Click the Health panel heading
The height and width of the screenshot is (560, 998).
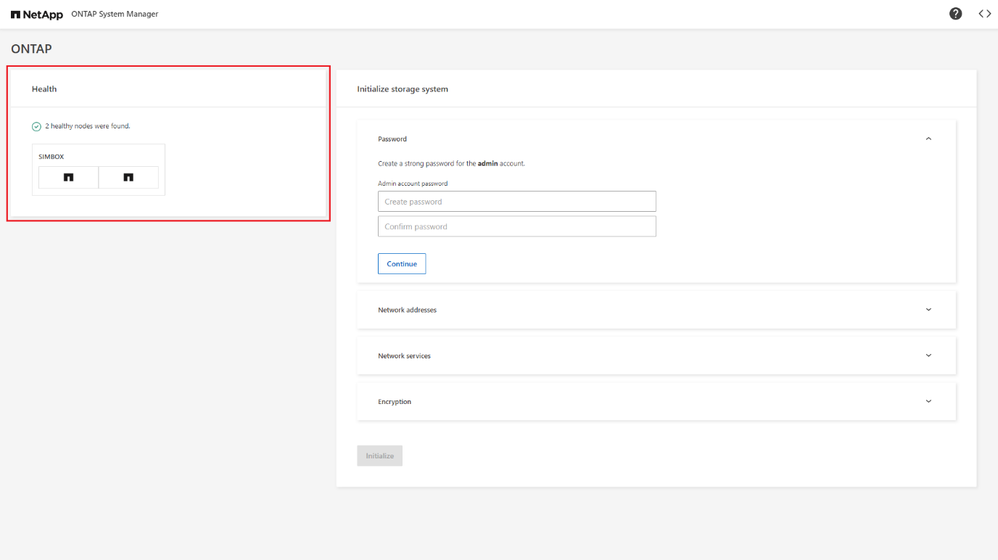(x=44, y=89)
